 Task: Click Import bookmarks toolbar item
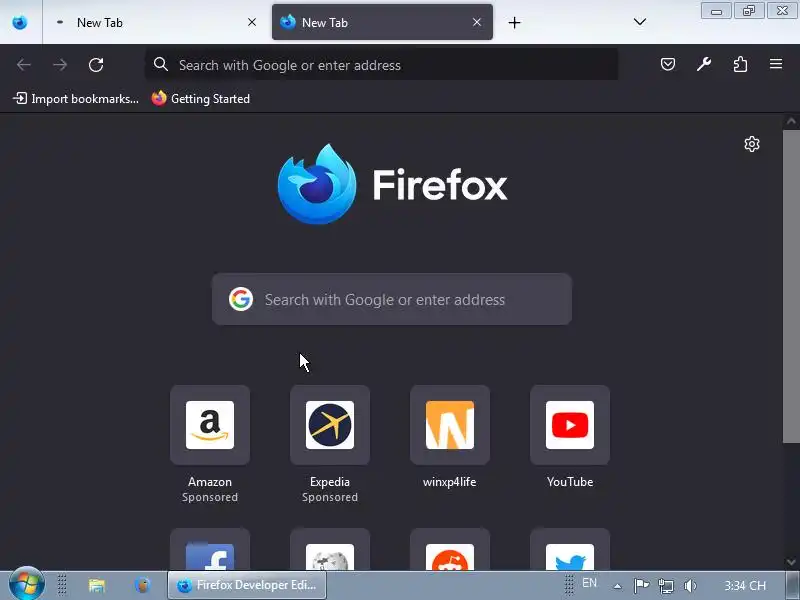(x=76, y=98)
